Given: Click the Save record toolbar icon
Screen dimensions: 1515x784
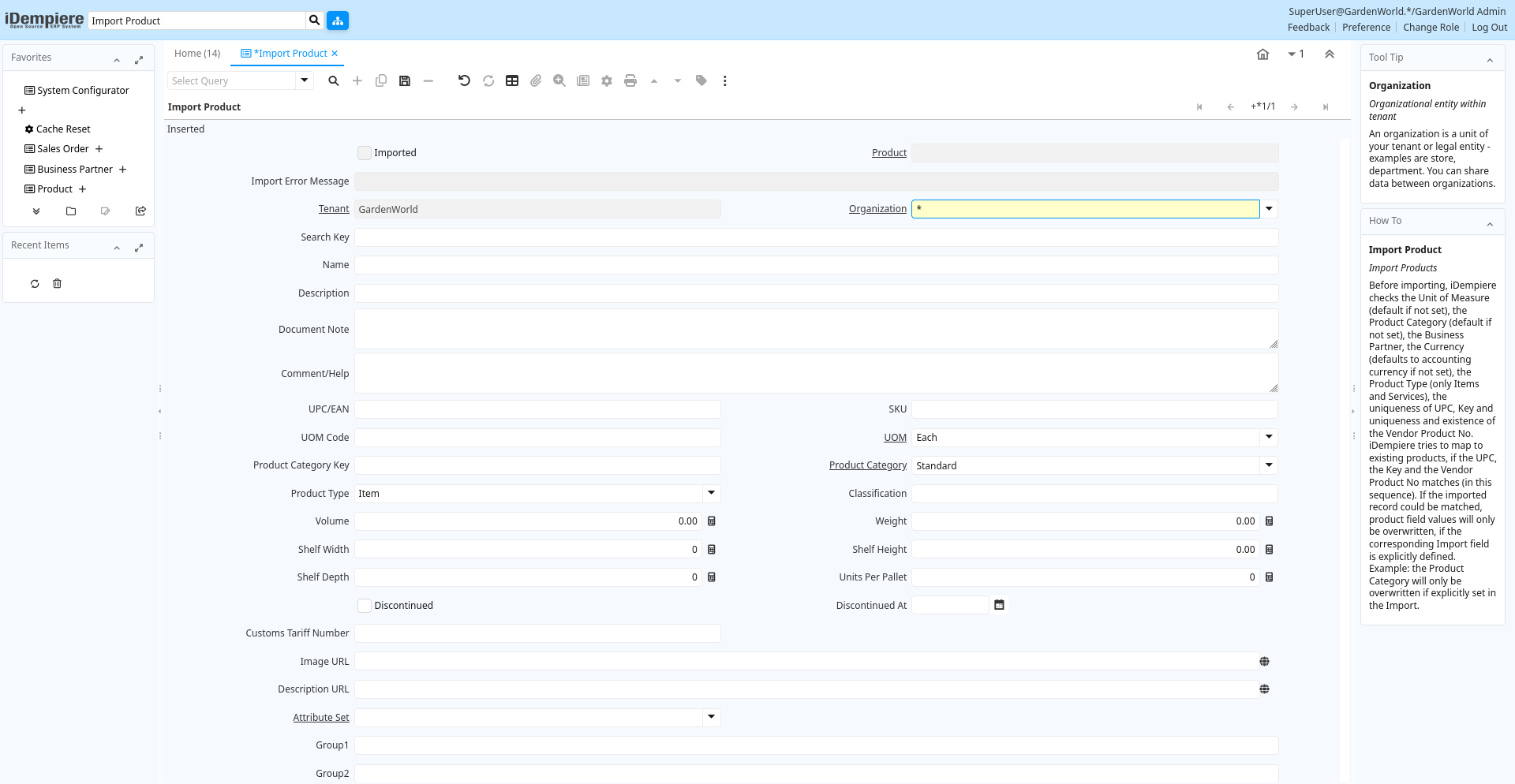Looking at the screenshot, I should 405,80.
